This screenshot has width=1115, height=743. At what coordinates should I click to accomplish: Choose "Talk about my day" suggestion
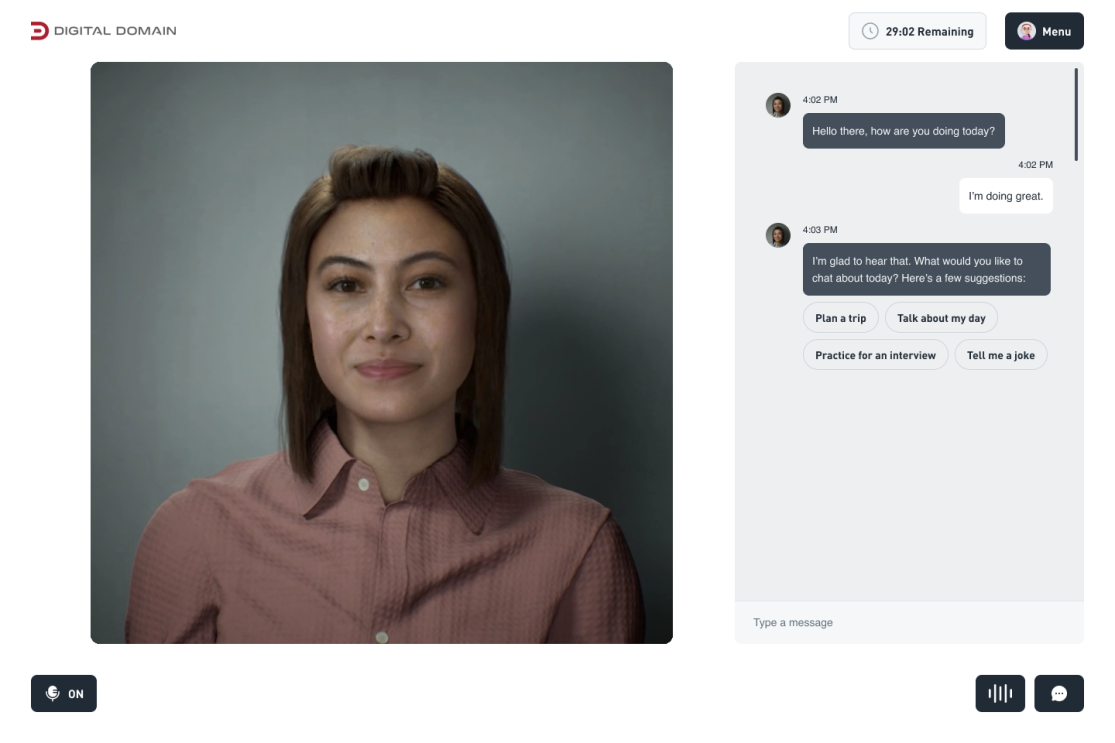click(x=941, y=318)
